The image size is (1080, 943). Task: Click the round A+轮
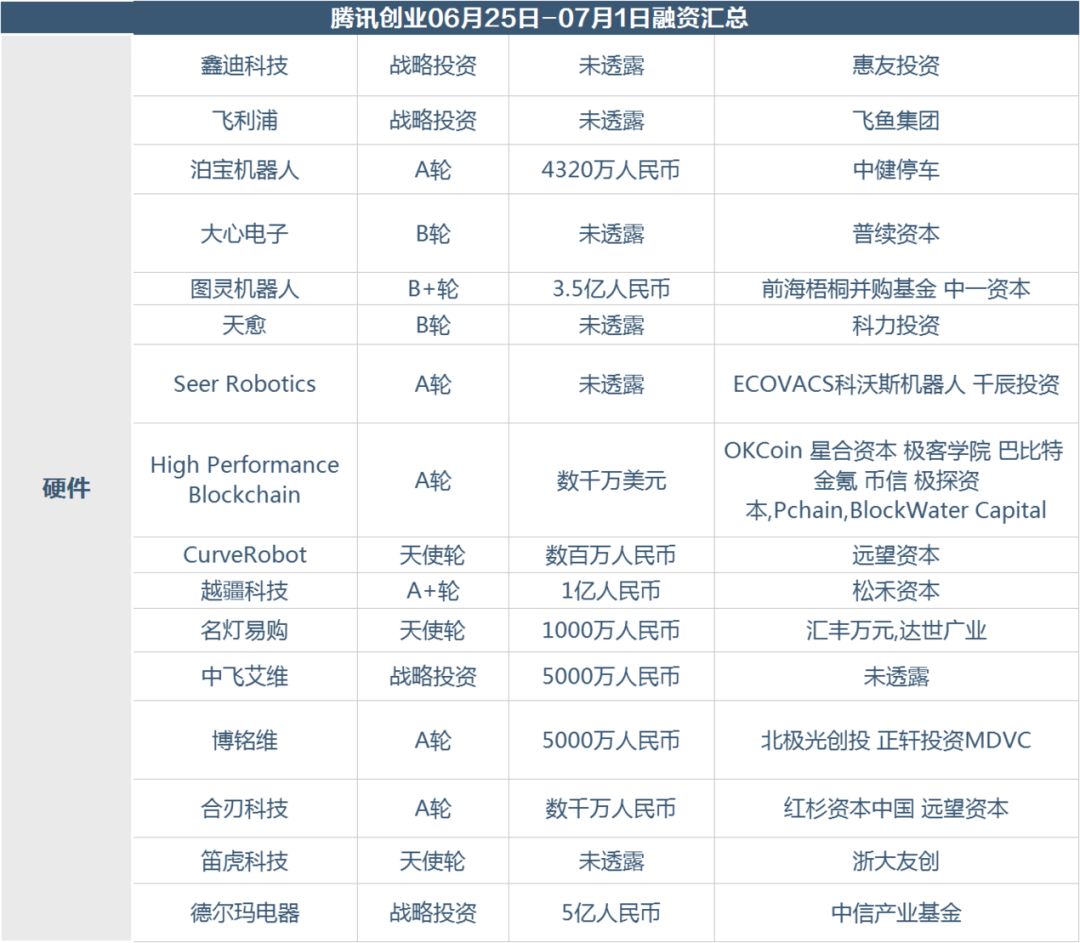(x=433, y=591)
